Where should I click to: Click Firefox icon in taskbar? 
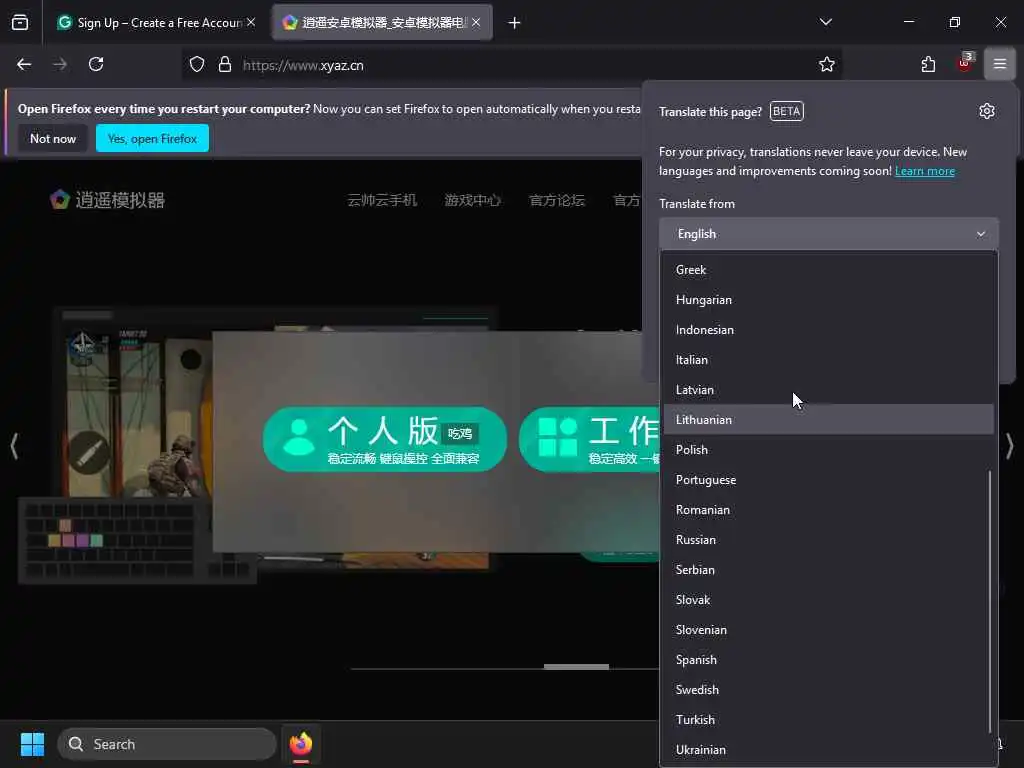[301, 744]
